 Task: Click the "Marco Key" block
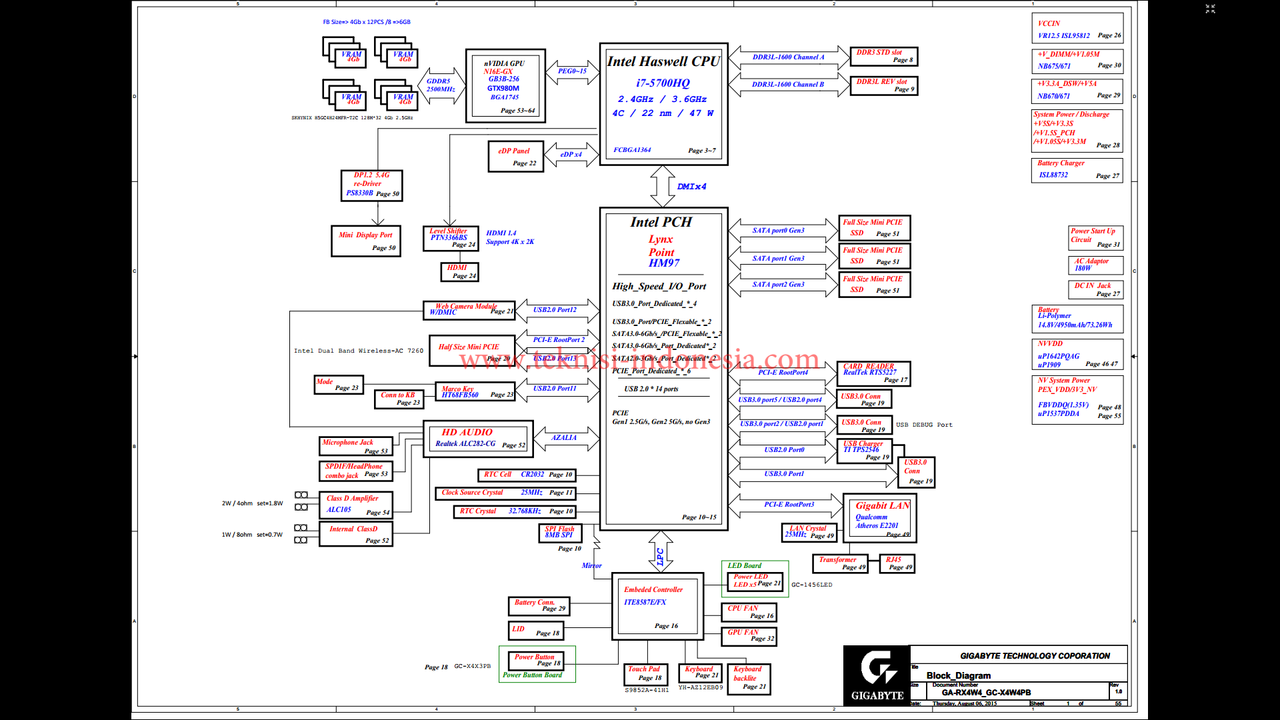pyautogui.click(x=474, y=392)
